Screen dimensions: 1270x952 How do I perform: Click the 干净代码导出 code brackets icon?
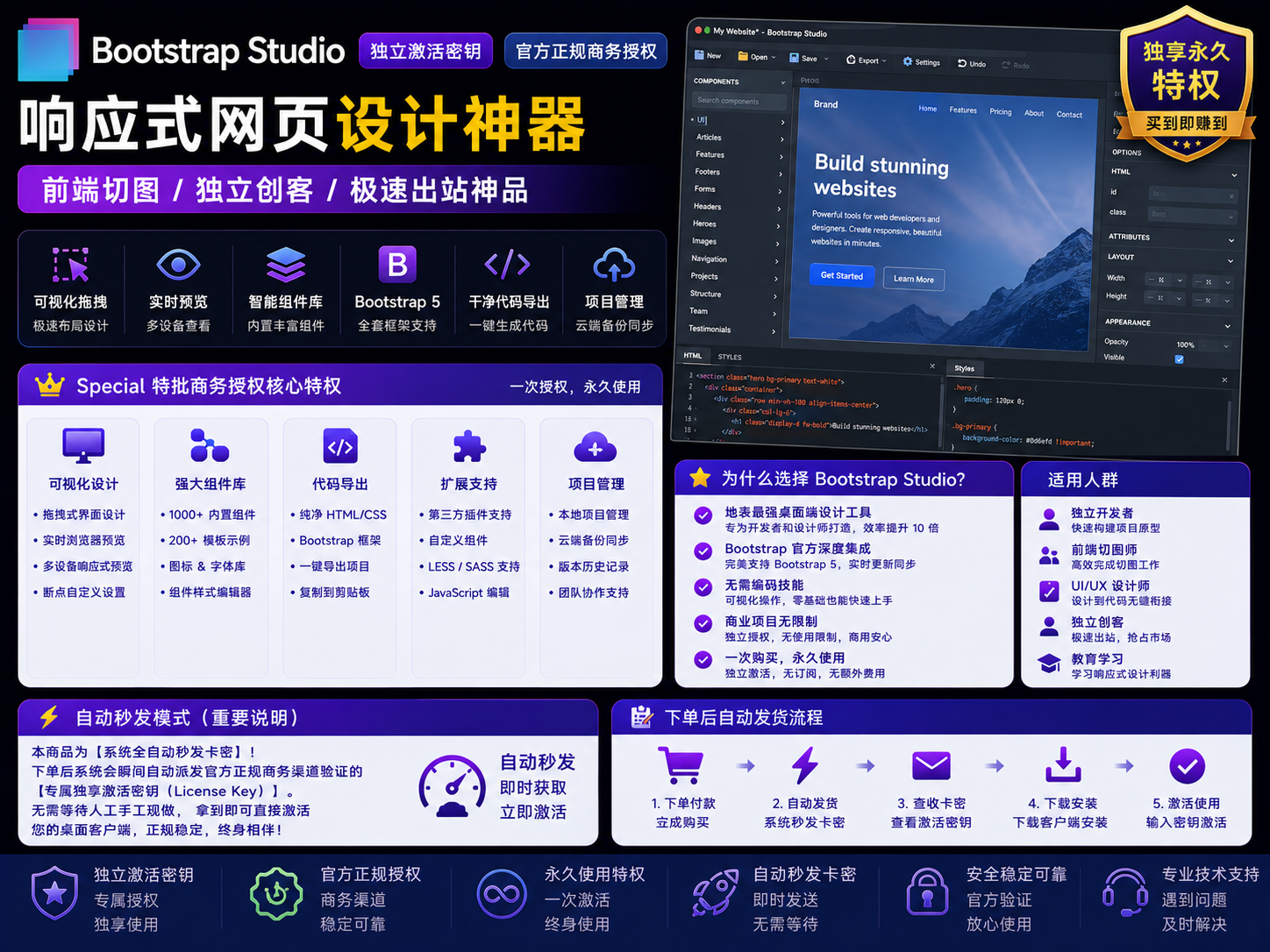(508, 264)
